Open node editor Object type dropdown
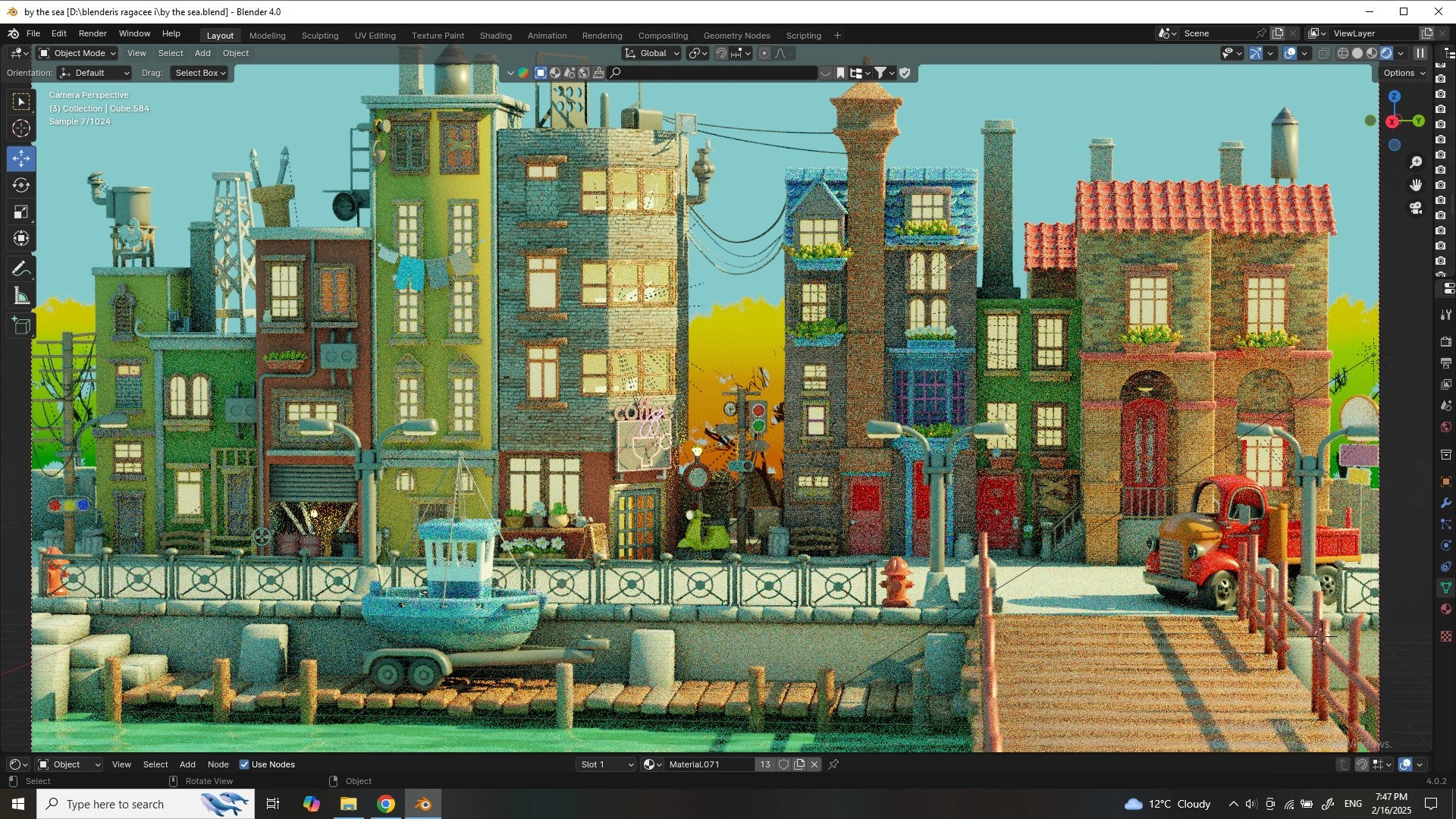 click(69, 764)
